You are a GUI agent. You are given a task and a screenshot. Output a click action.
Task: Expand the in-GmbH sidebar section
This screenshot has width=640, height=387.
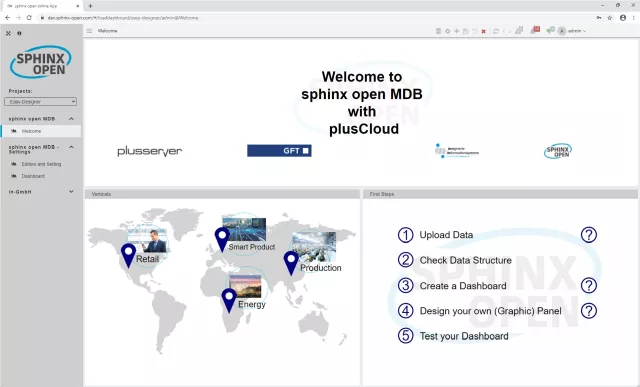pyautogui.click(x=71, y=191)
